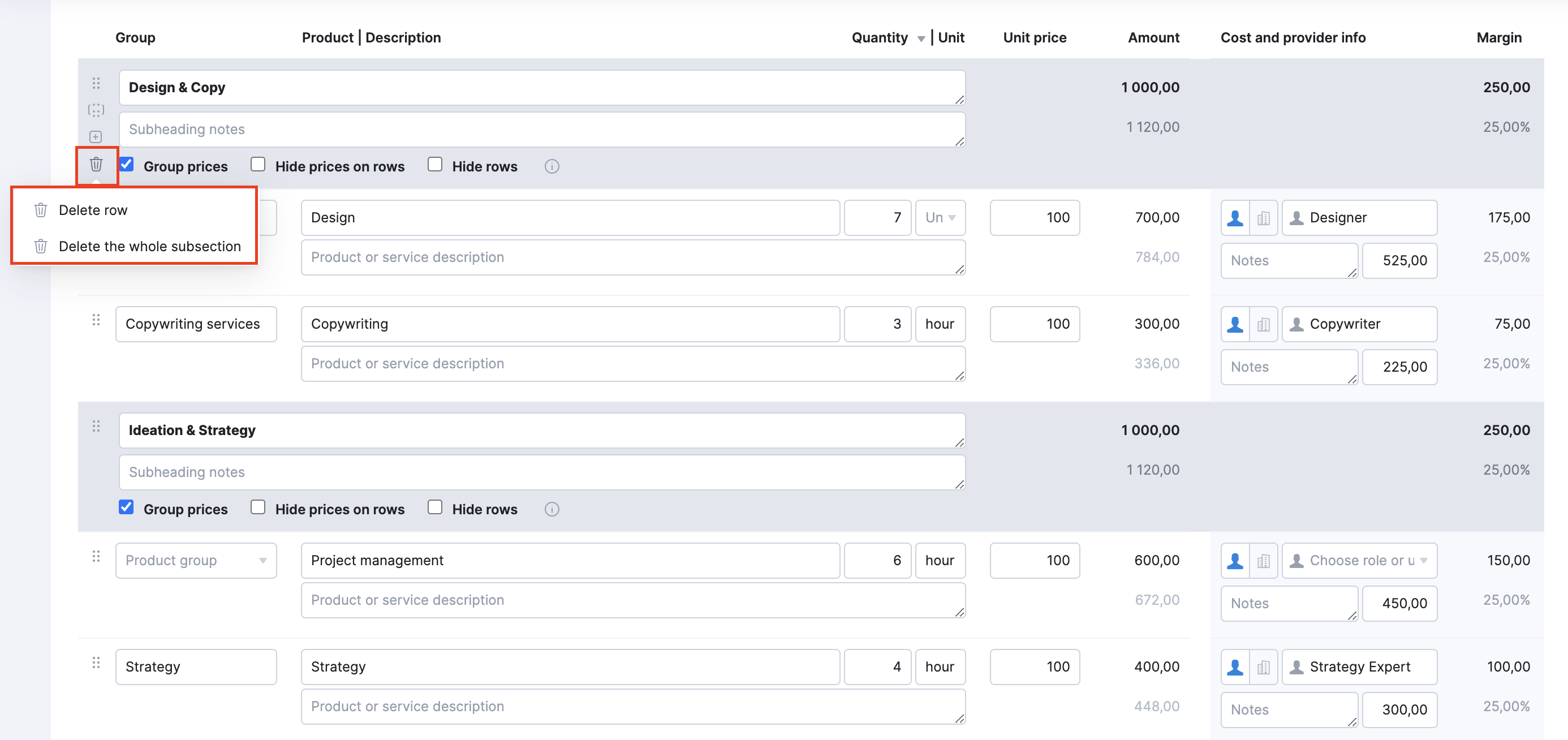Click the dashed-box subsection icon under Design & Copy
Image resolution: width=1568 pixels, height=740 pixels.
[96, 110]
